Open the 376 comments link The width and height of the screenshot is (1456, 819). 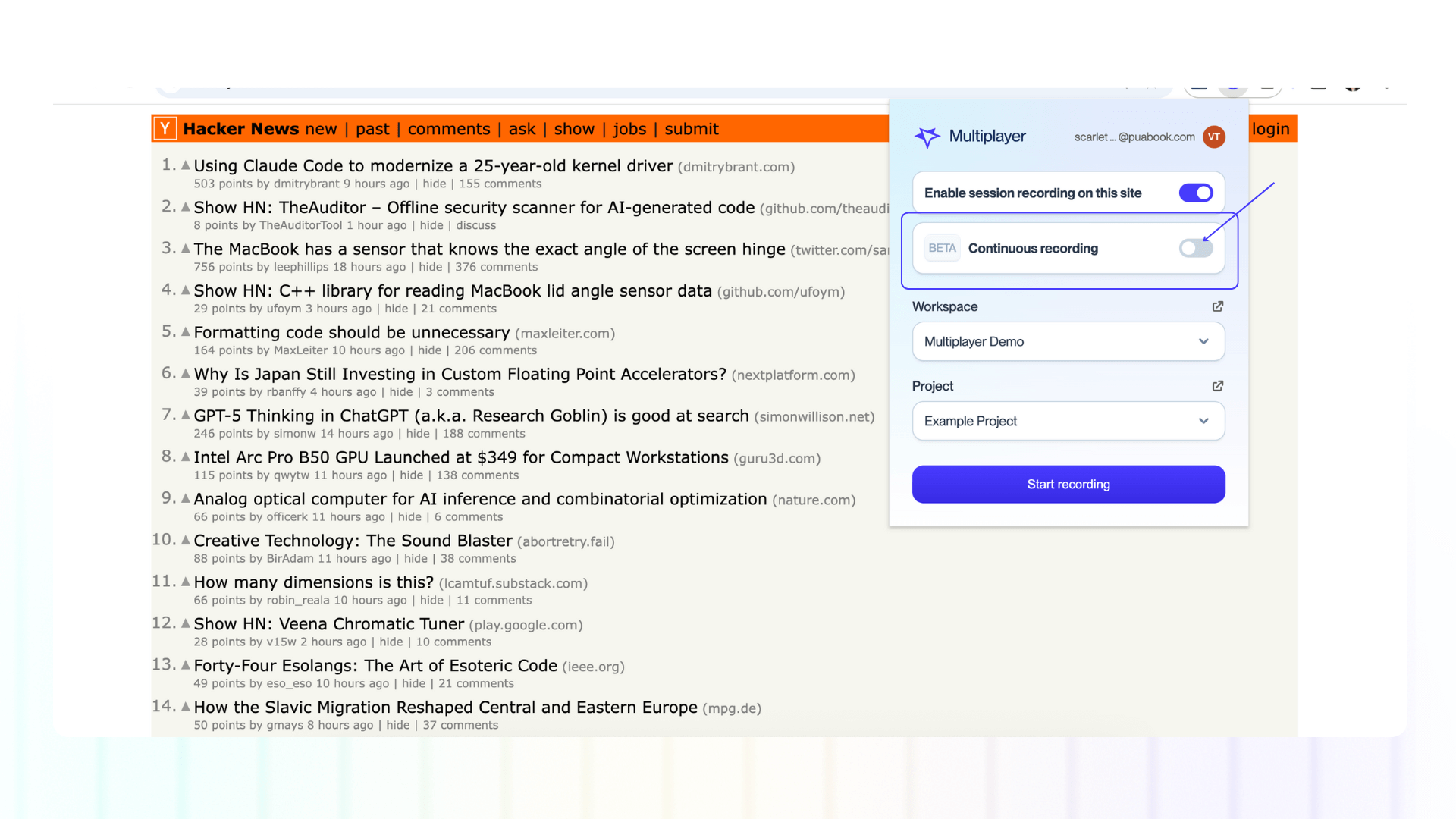pyautogui.click(x=497, y=267)
